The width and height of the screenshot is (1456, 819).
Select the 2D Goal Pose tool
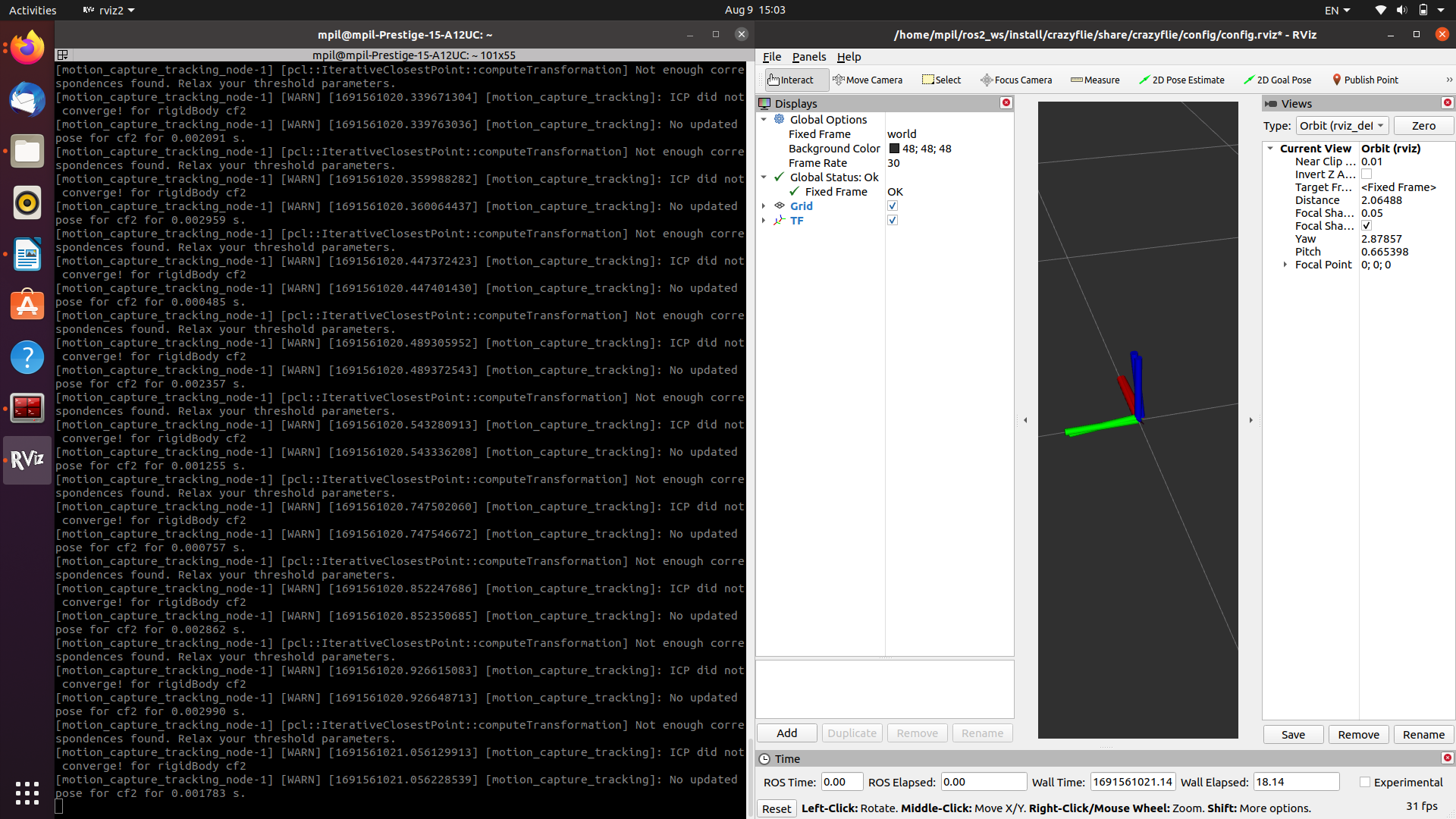click(x=1277, y=80)
